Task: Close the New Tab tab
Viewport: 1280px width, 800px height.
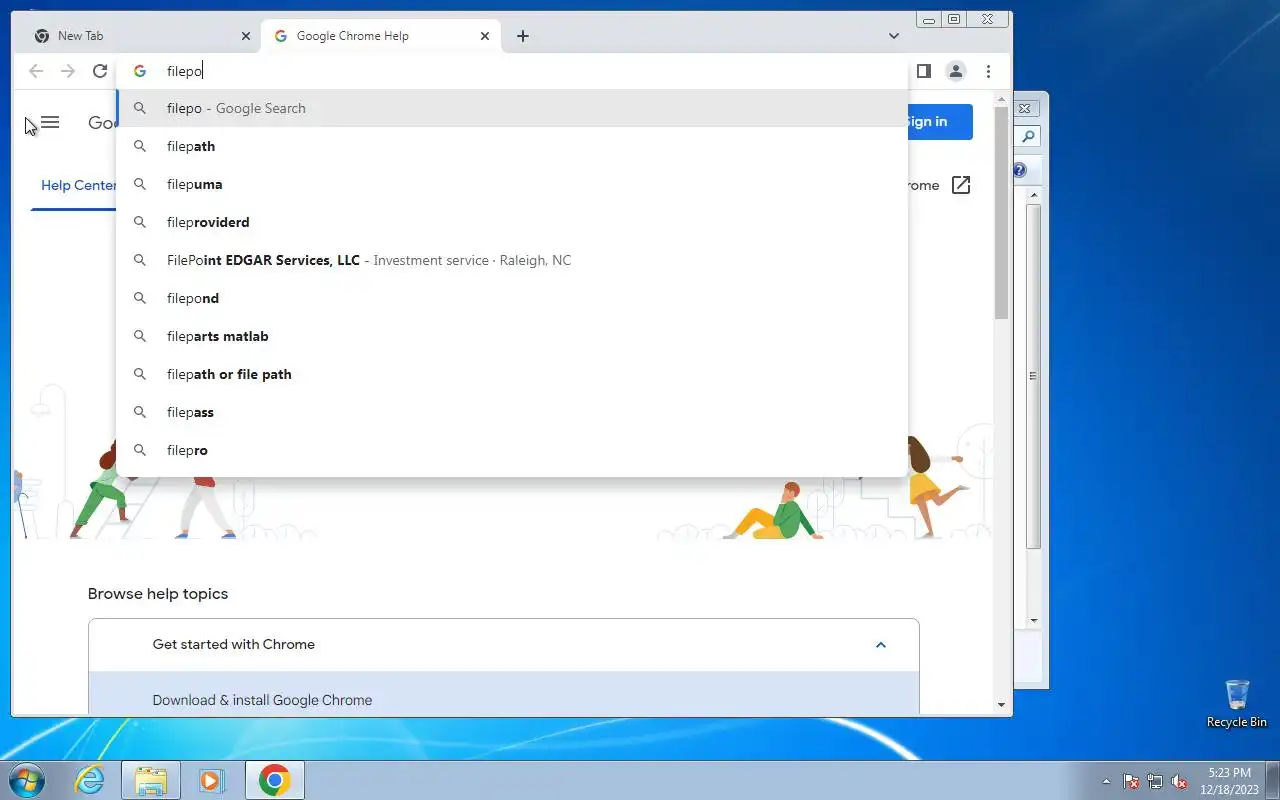Action: (x=246, y=36)
